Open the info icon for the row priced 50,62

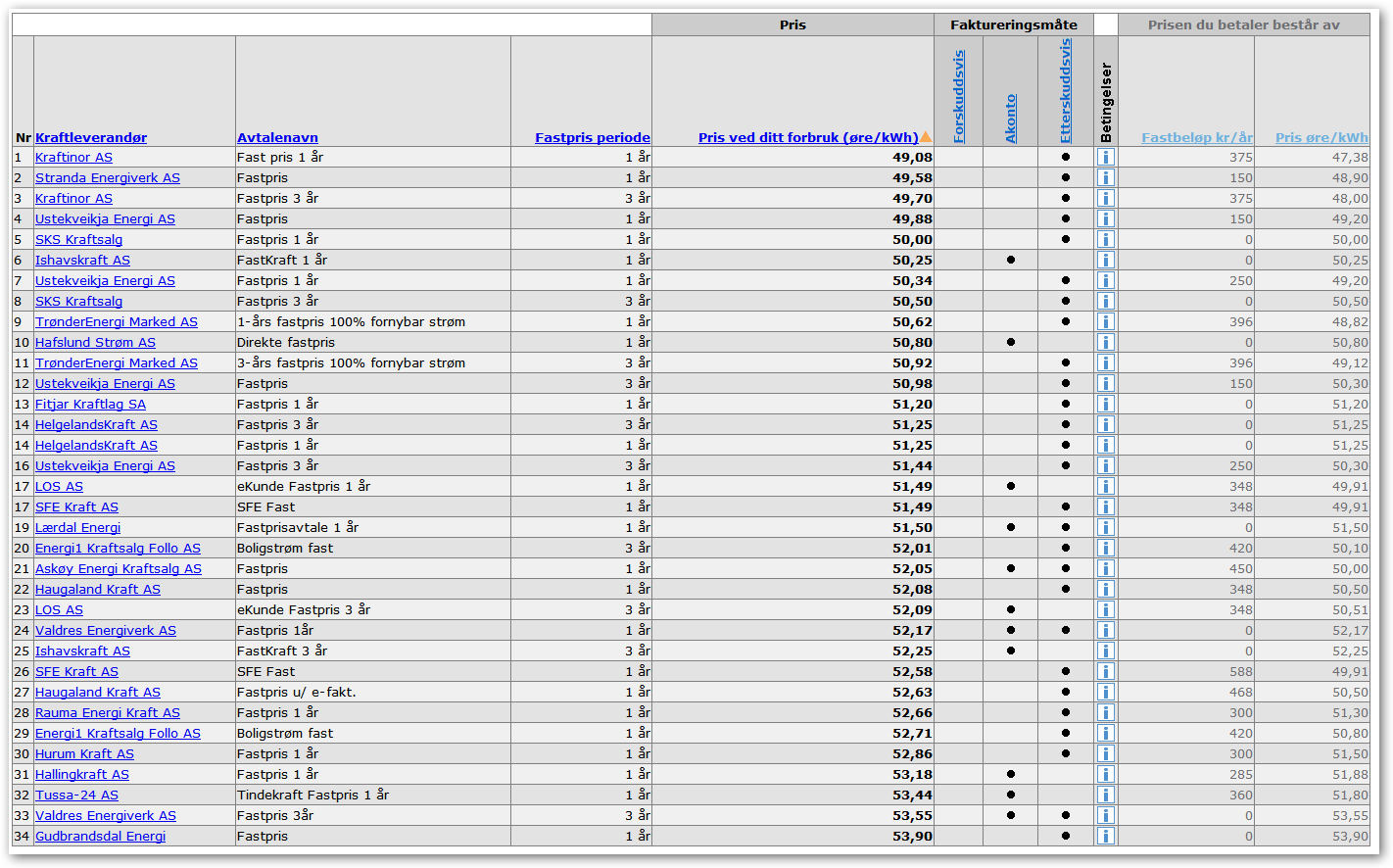pos(1105,321)
